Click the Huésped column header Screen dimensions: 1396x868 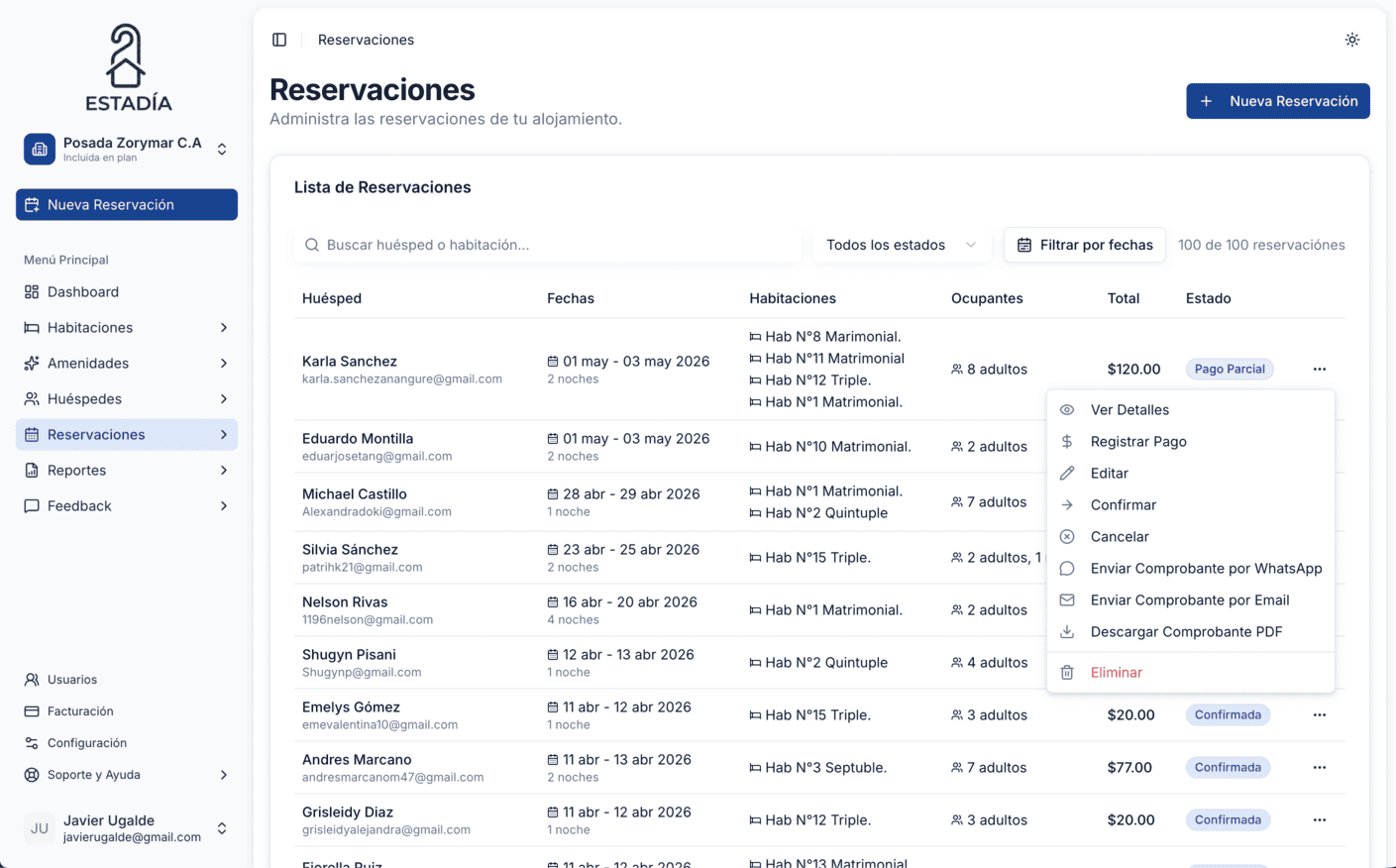tap(332, 298)
